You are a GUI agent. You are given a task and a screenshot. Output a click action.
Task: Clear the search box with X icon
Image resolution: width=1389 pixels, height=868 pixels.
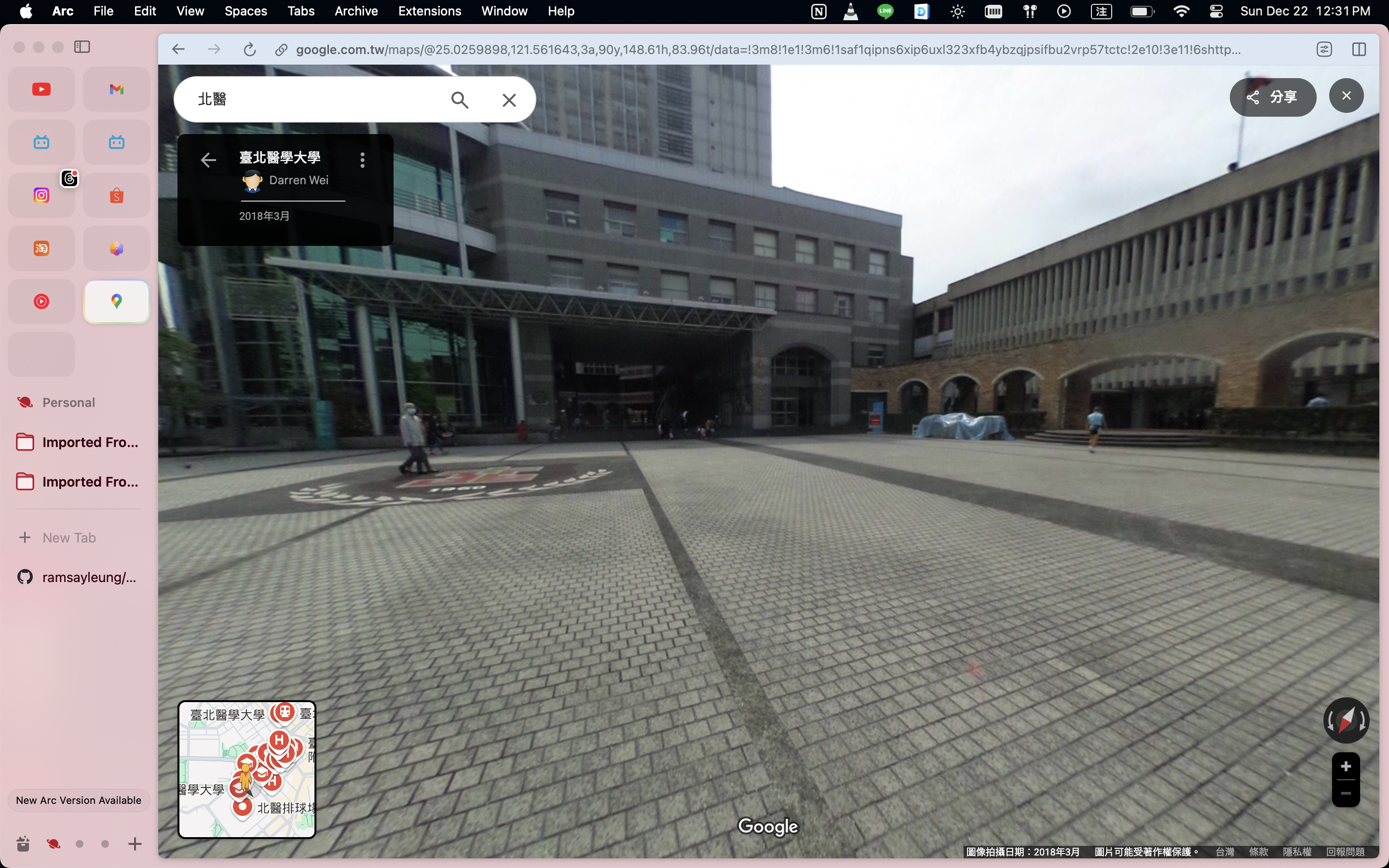click(508, 100)
